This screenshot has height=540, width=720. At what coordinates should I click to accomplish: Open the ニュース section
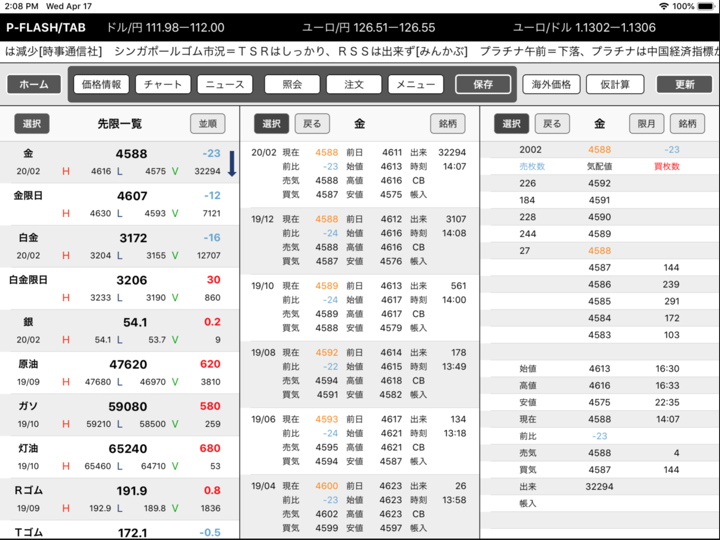click(225, 85)
